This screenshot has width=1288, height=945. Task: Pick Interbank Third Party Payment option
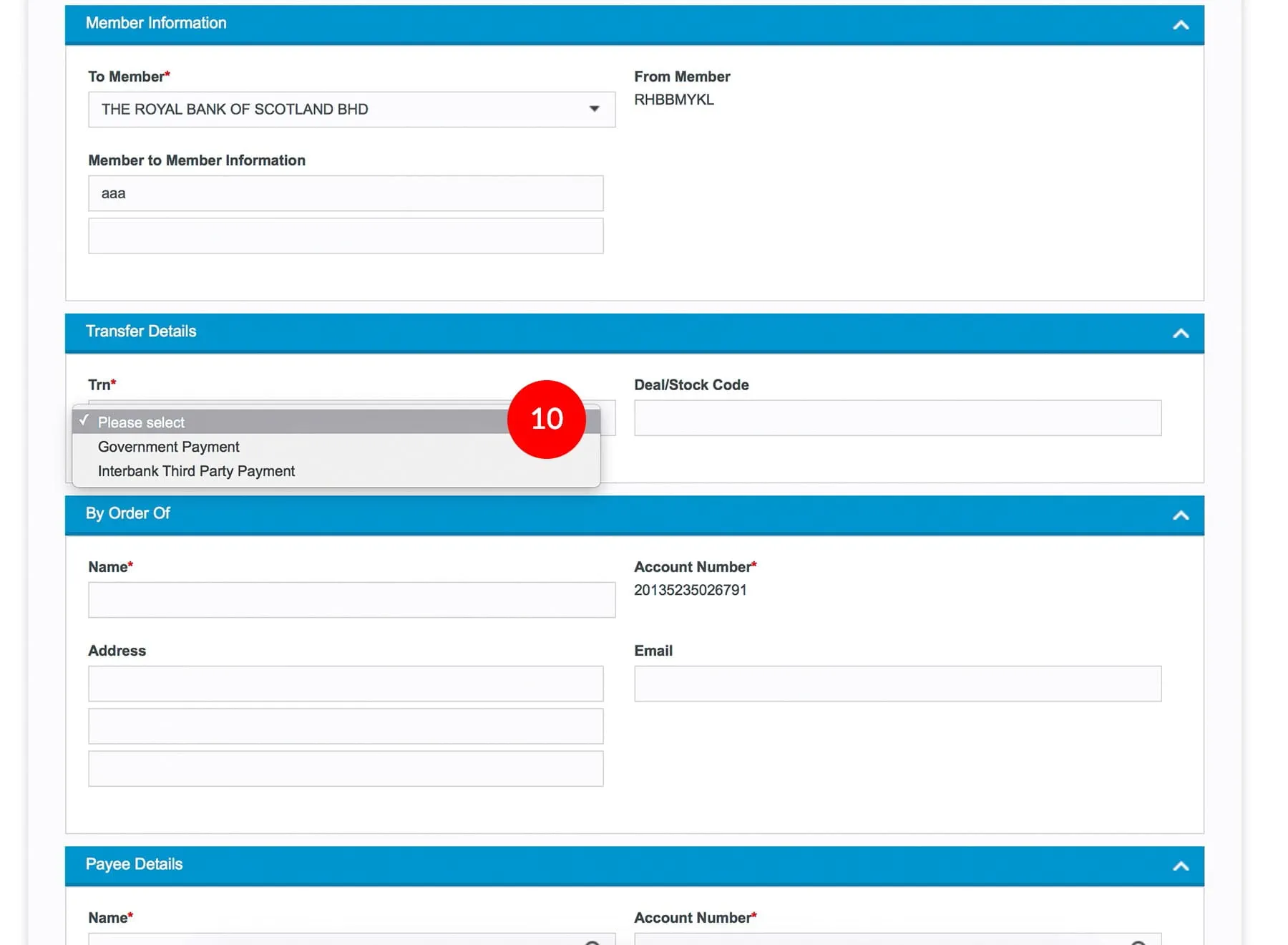click(197, 471)
